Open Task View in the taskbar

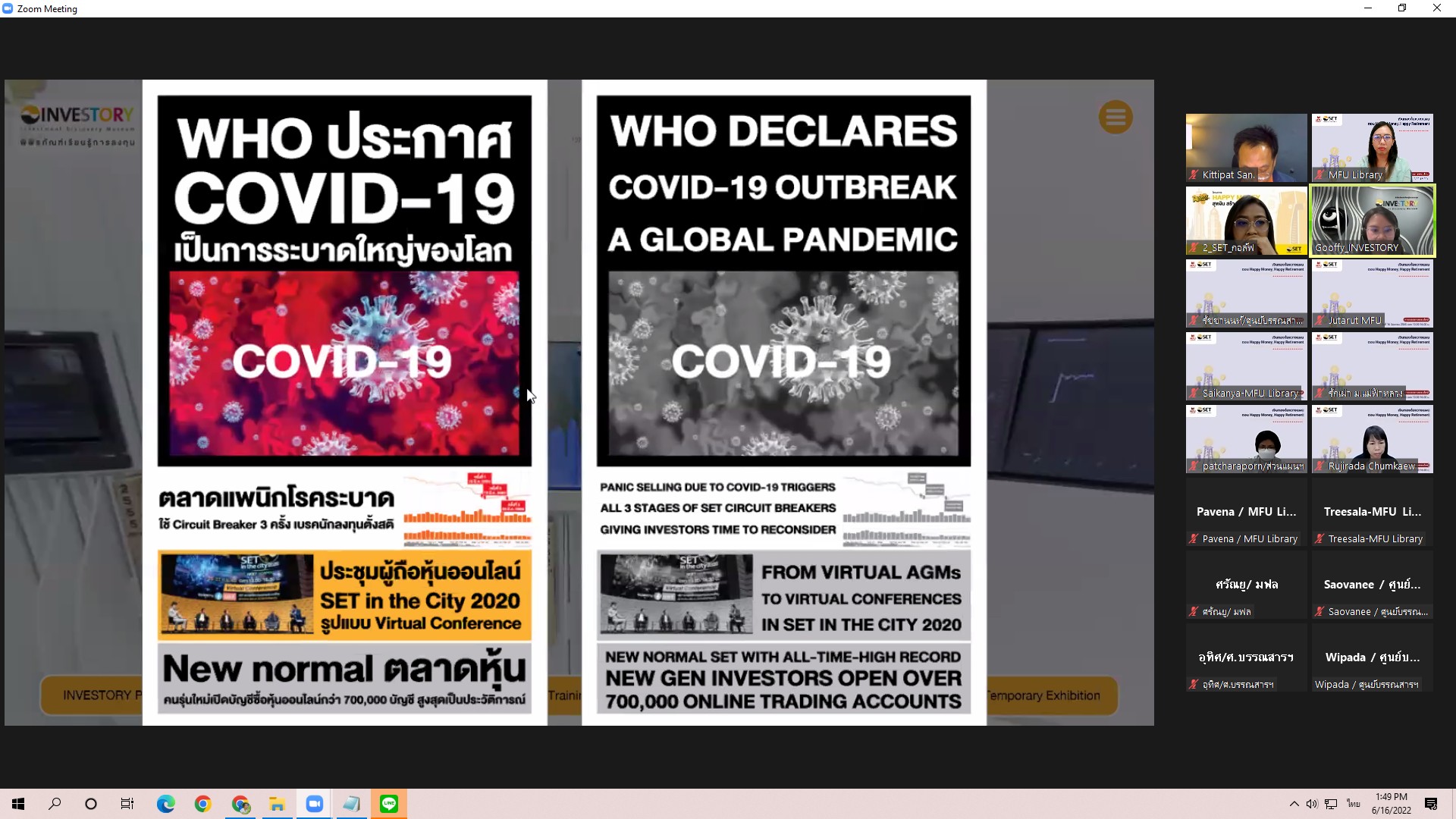pos(127,804)
